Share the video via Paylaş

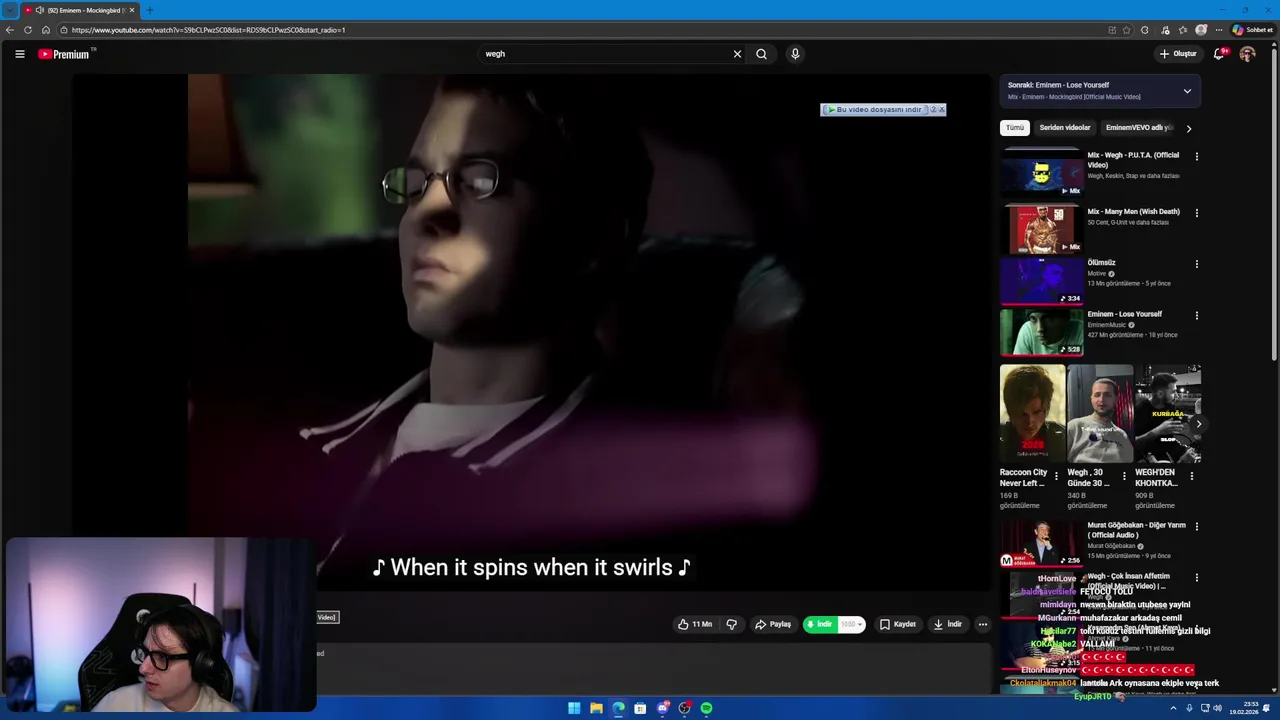point(773,624)
